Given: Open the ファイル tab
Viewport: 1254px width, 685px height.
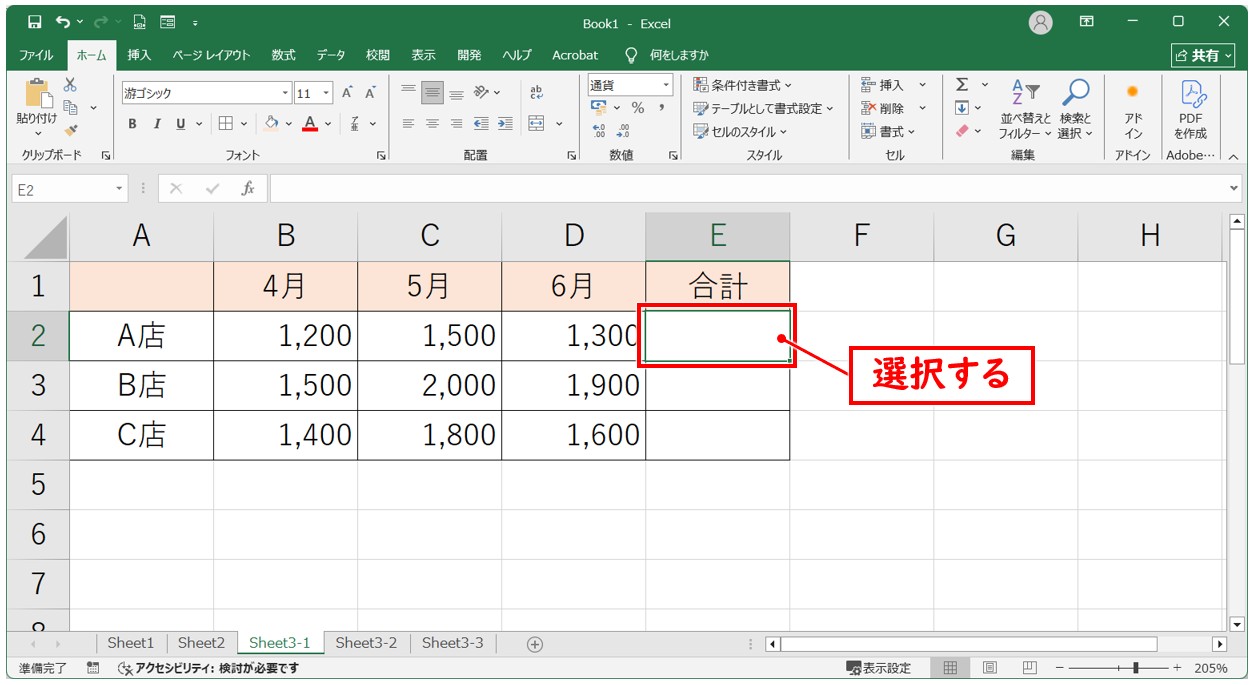Looking at the screenshot, I should click(x=37, y=55).
